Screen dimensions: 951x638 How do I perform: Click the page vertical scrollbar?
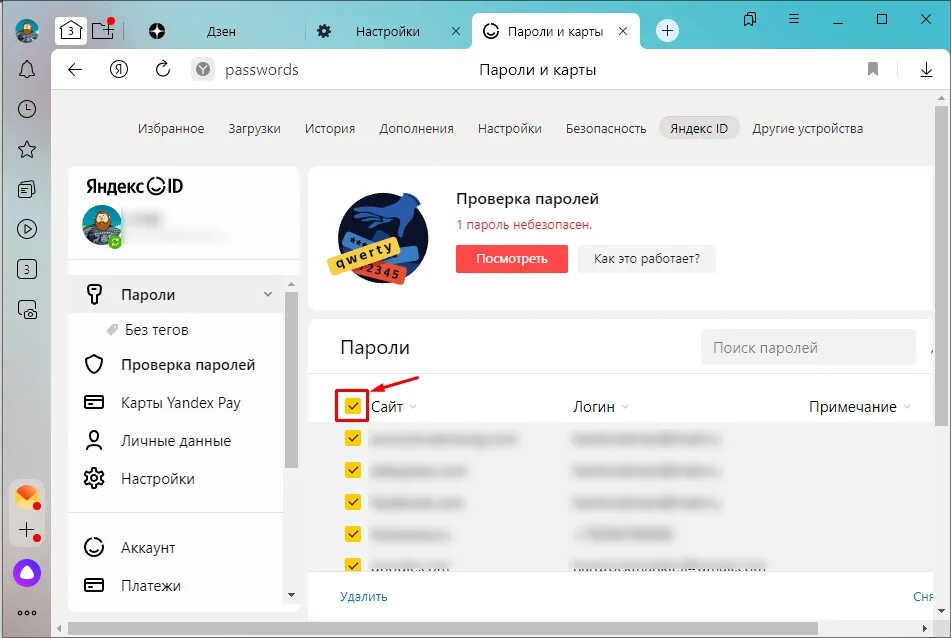click(941, 266)
